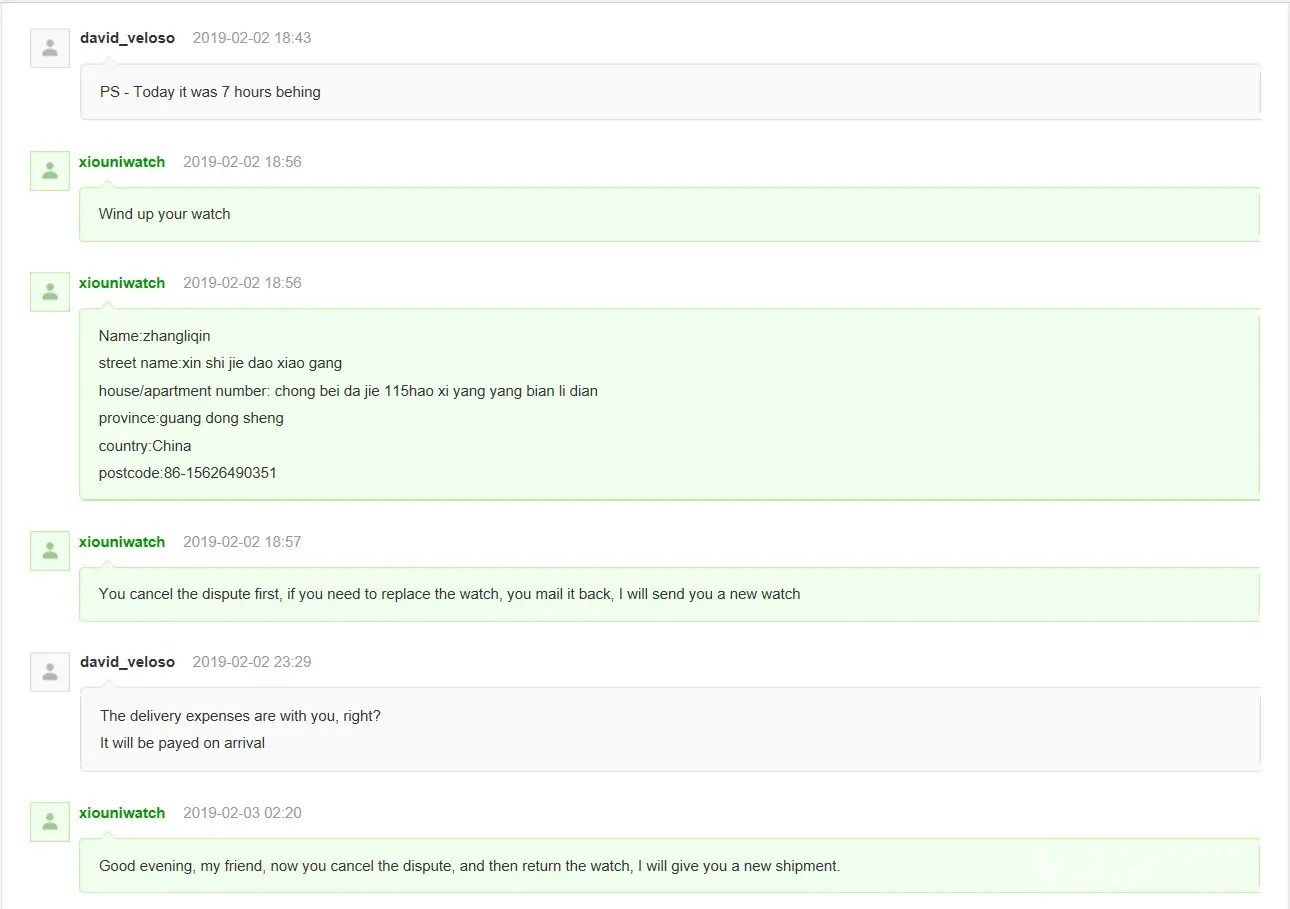Click xiouniwatch's avatar next to "Wind up your watch"
Screen dimensions: 1290x909
click(50, 171)
